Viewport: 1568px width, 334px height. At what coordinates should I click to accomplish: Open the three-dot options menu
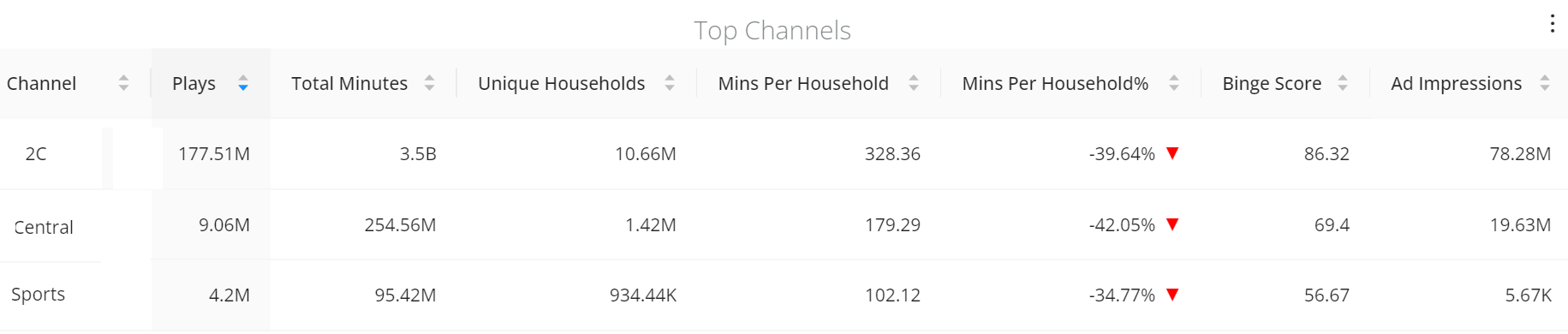point(1552,23)
